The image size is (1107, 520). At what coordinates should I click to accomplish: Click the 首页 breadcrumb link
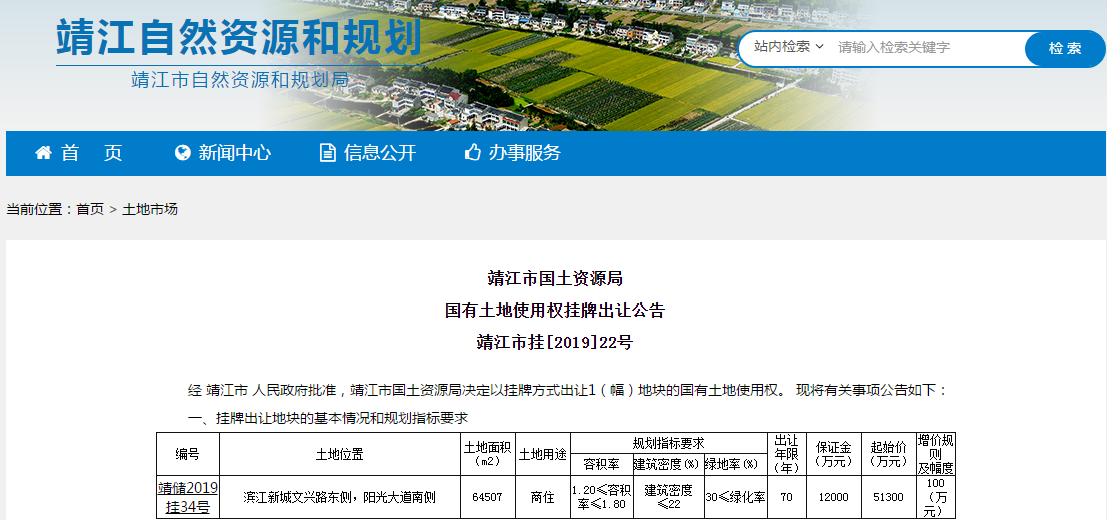click(90, 210)
